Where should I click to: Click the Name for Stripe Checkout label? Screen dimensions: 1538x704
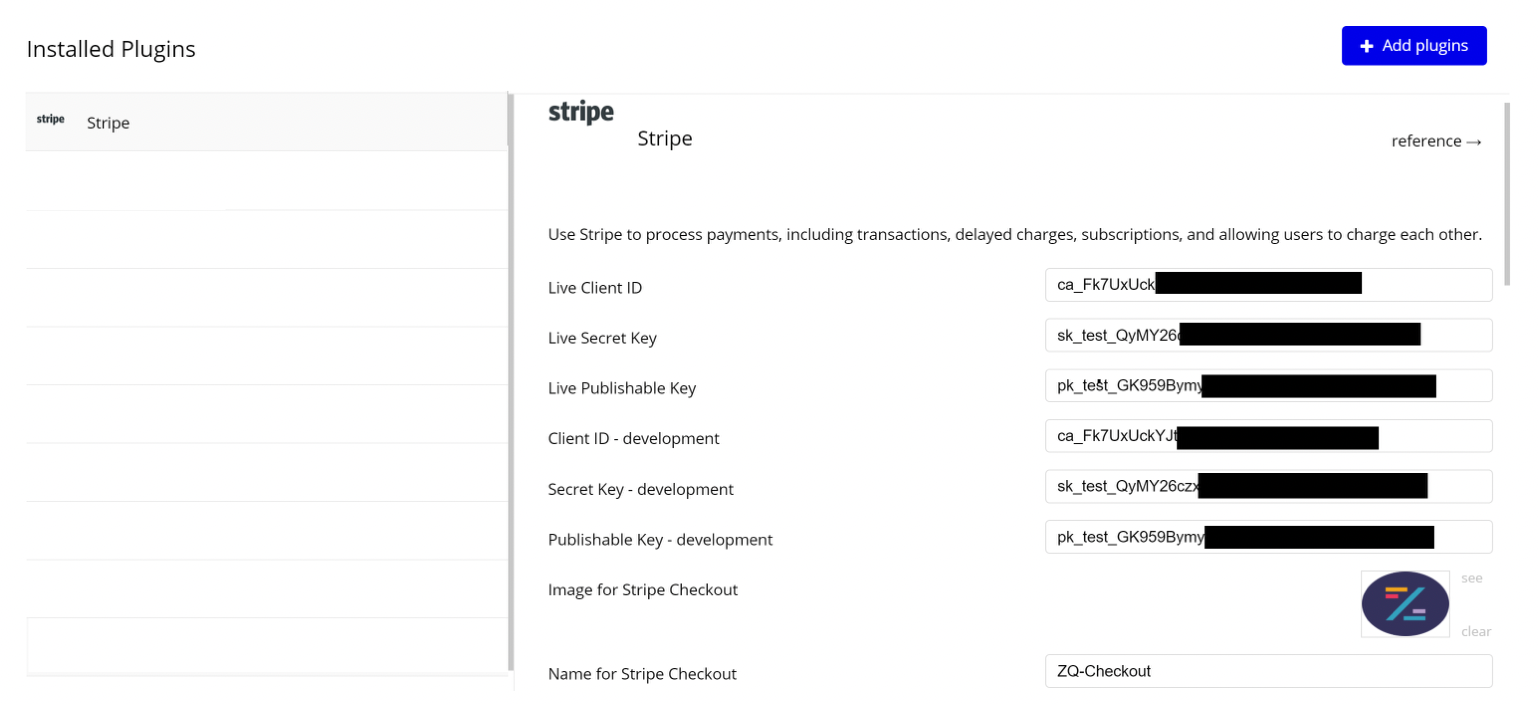coord(642,674)
